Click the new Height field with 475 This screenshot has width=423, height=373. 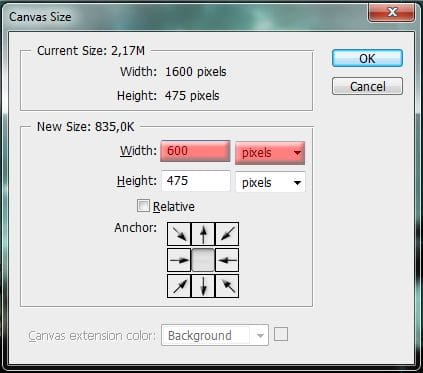[x=196, y=181]
